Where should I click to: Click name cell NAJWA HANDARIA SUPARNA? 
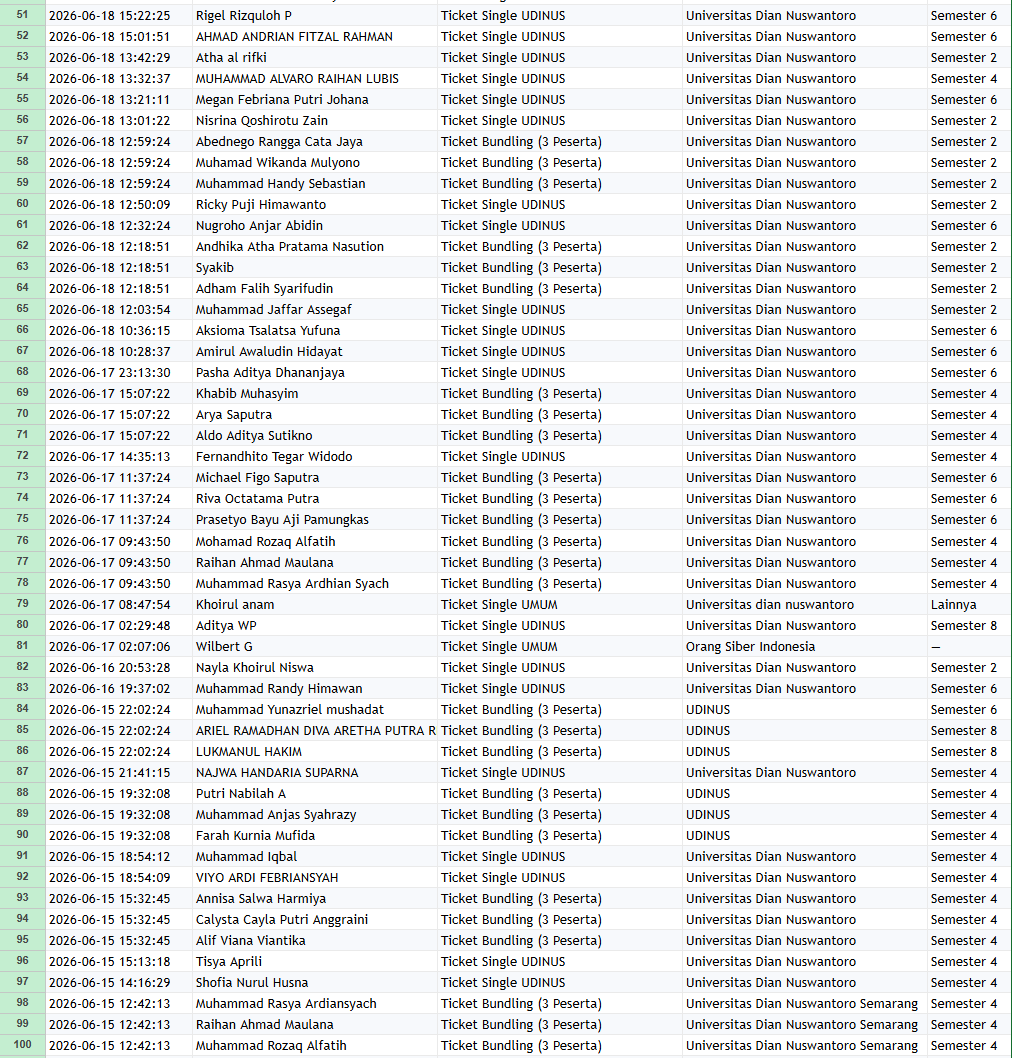click(314, 773)
